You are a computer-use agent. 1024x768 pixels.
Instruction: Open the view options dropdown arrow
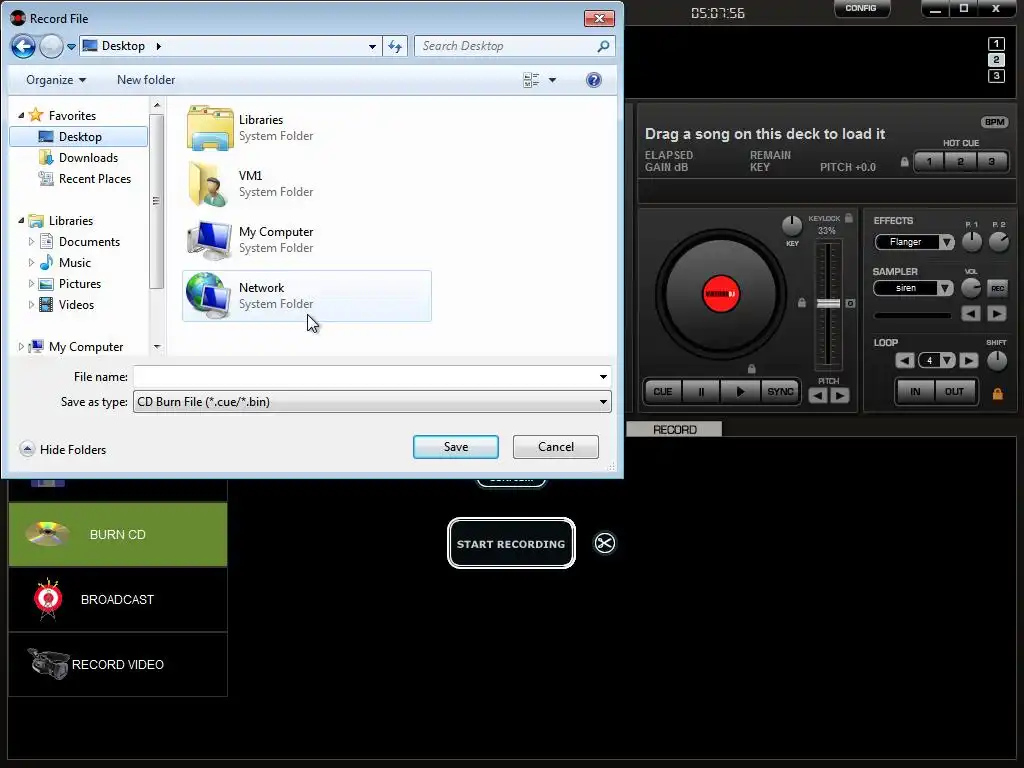[552, 80]
